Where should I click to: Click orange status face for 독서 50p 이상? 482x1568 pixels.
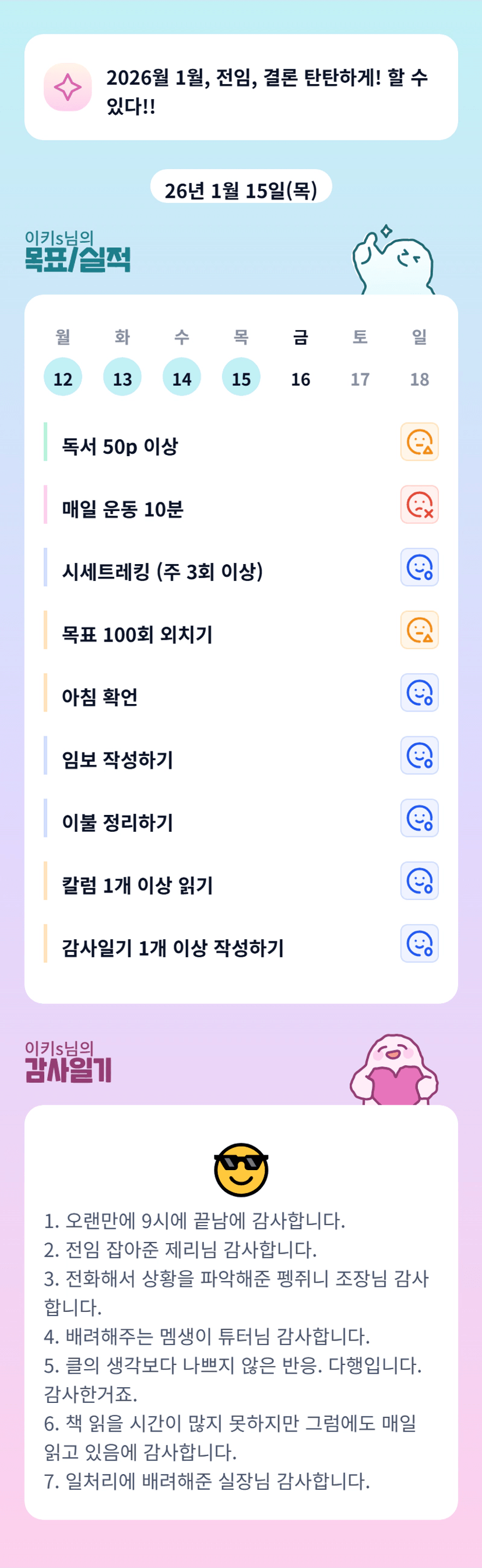point(419,442)
